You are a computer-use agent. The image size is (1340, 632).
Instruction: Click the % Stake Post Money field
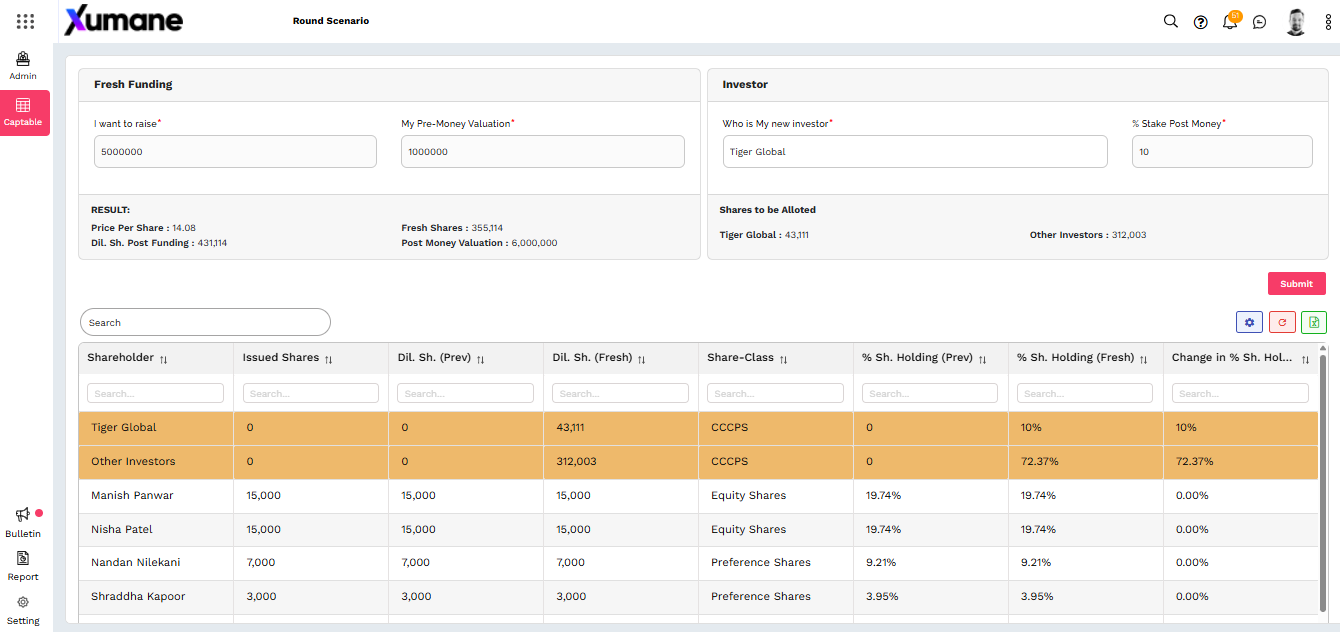click(1222, 152)
